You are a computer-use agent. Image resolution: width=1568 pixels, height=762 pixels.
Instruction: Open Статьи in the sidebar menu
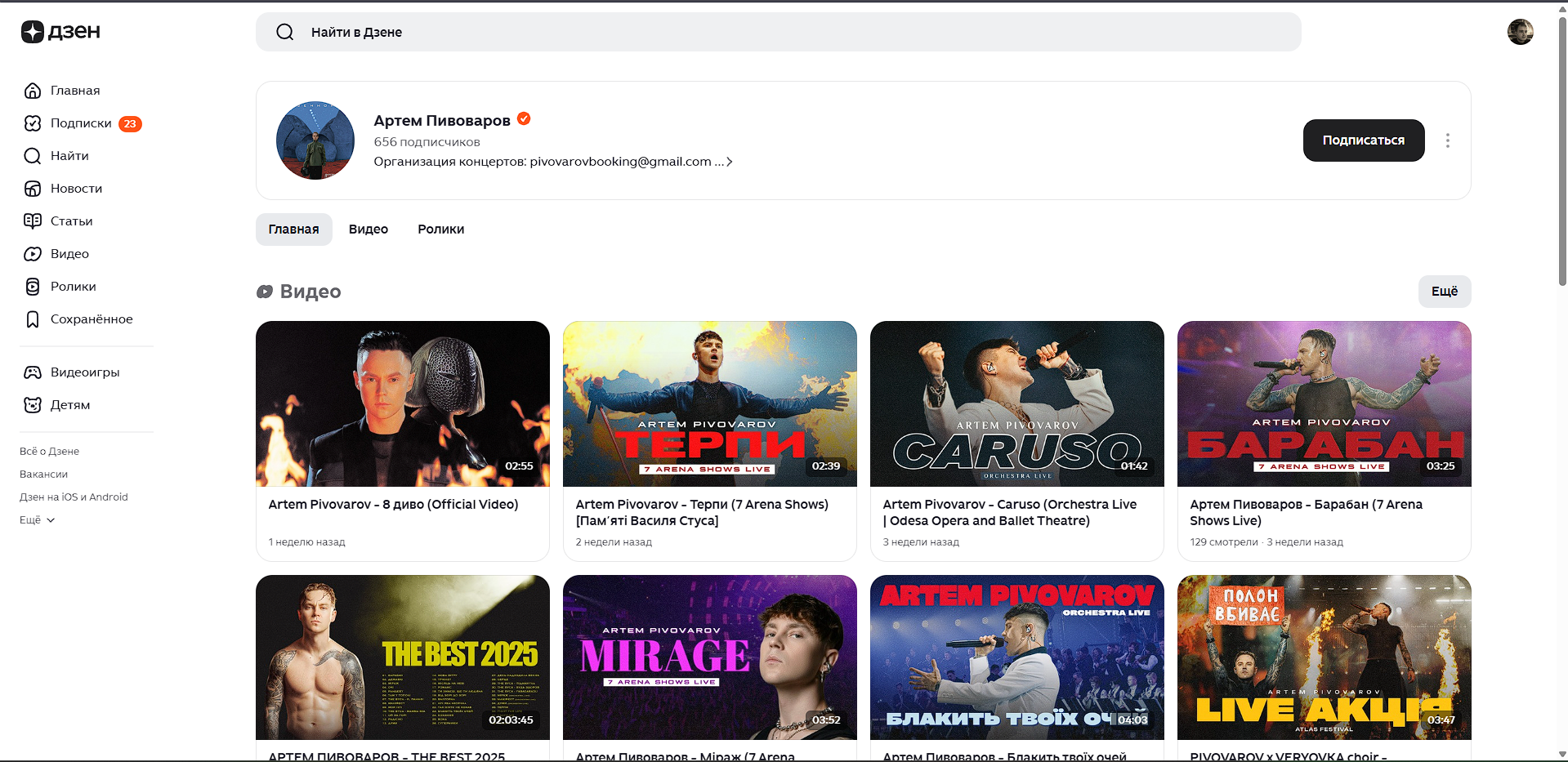coord(71,221)
